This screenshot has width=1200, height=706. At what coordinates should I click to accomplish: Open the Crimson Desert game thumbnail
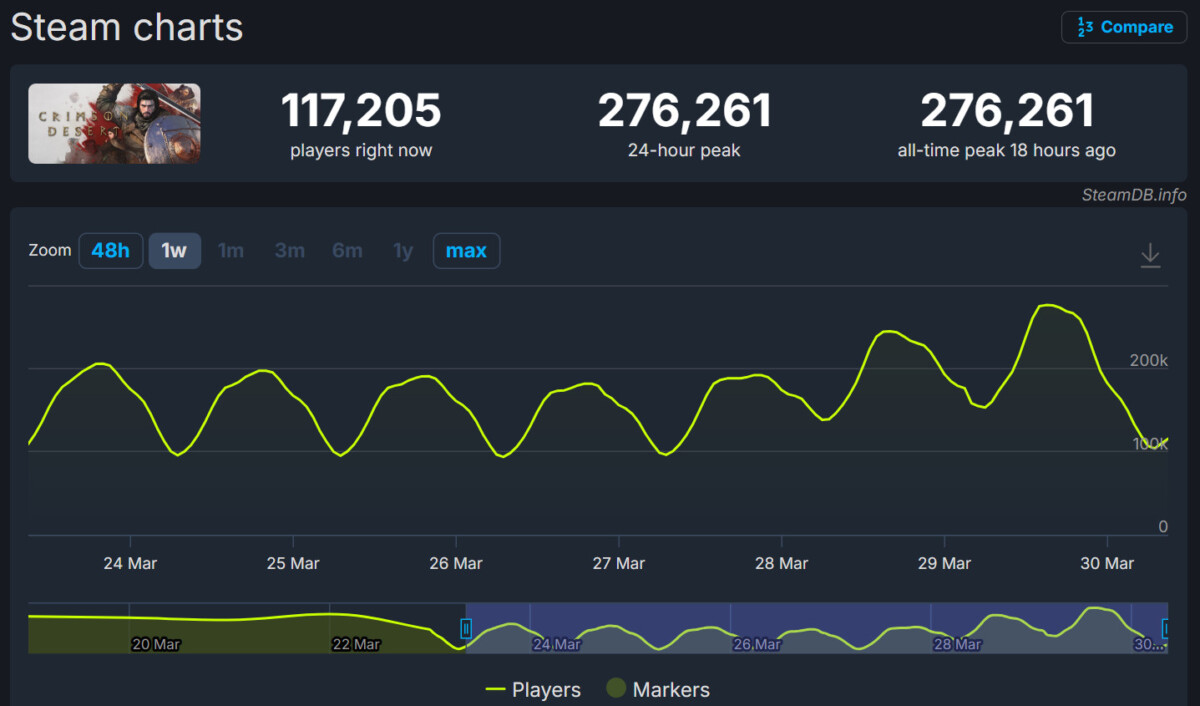point(114,123)
